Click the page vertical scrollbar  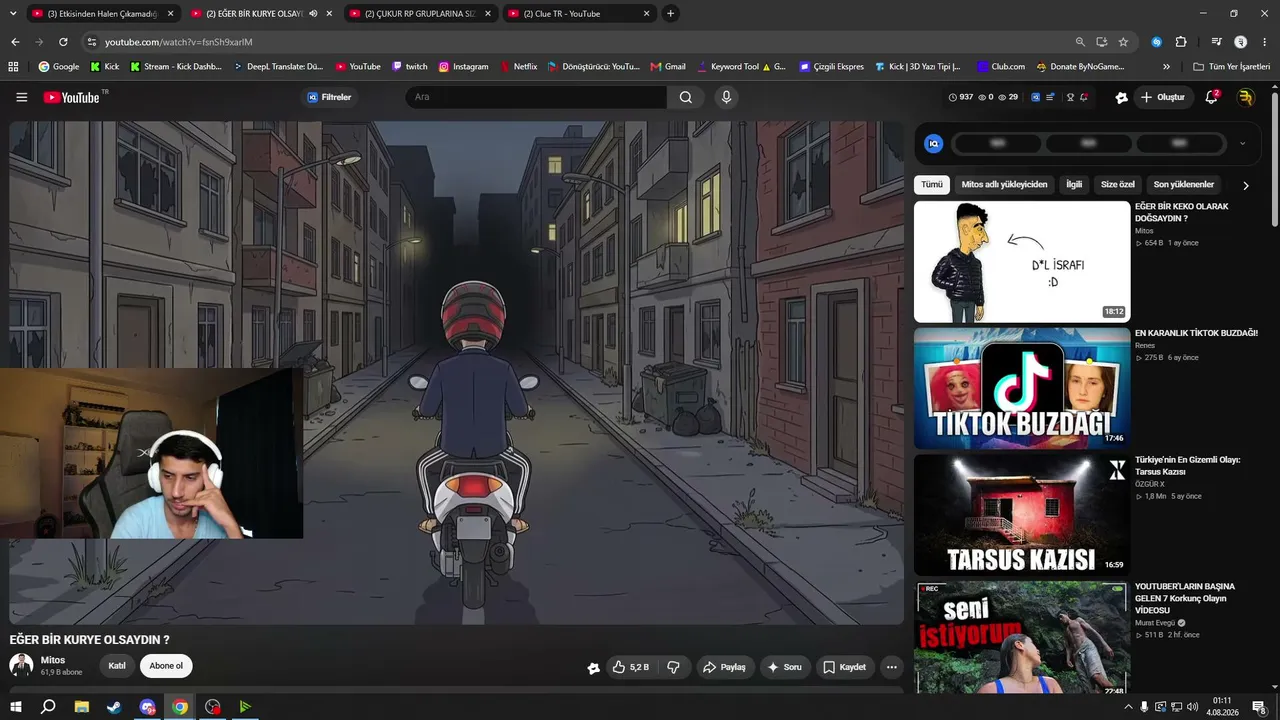(x=1274, y=158)
